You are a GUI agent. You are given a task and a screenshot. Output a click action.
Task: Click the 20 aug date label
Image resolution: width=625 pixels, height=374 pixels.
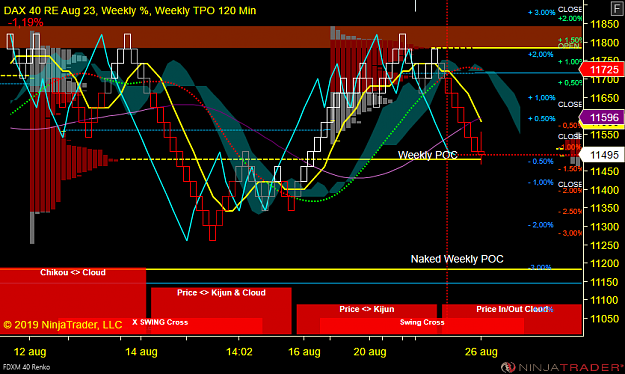coord(370,352)
